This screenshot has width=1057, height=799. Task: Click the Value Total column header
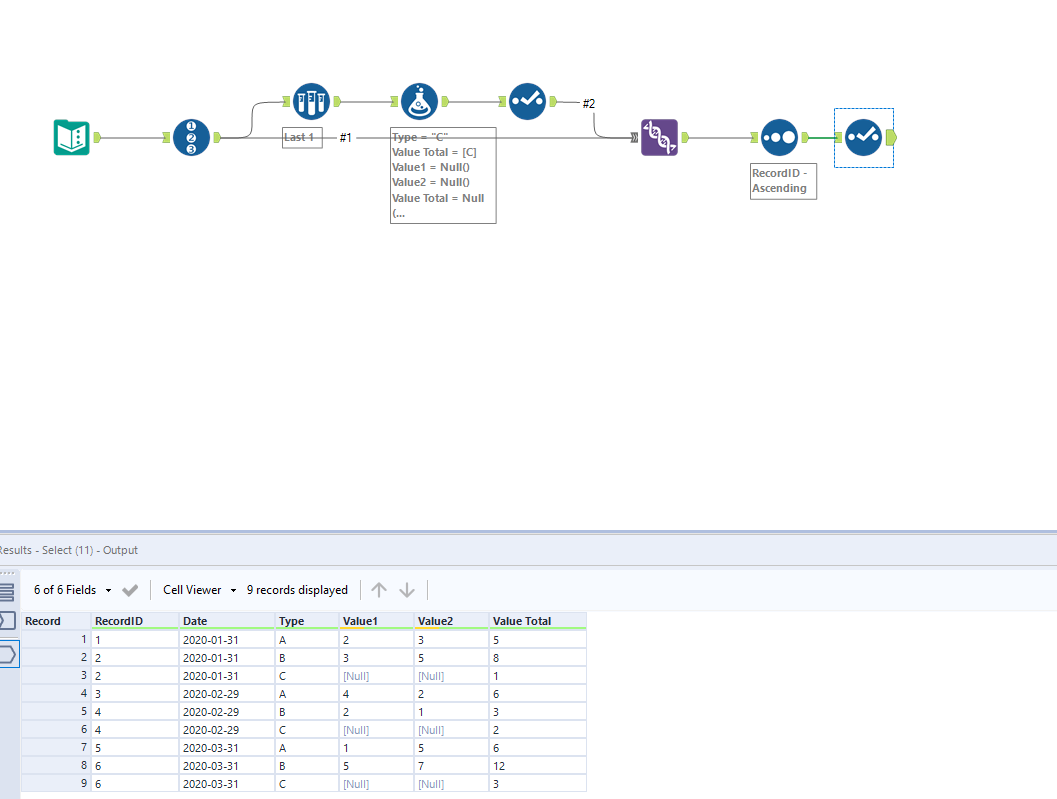[x=522, y=621]
